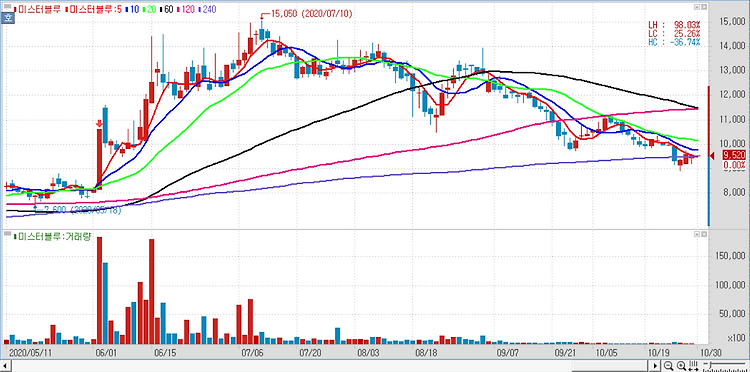
Task: Click the LC : 25.26% value
Action: point(674,33)
